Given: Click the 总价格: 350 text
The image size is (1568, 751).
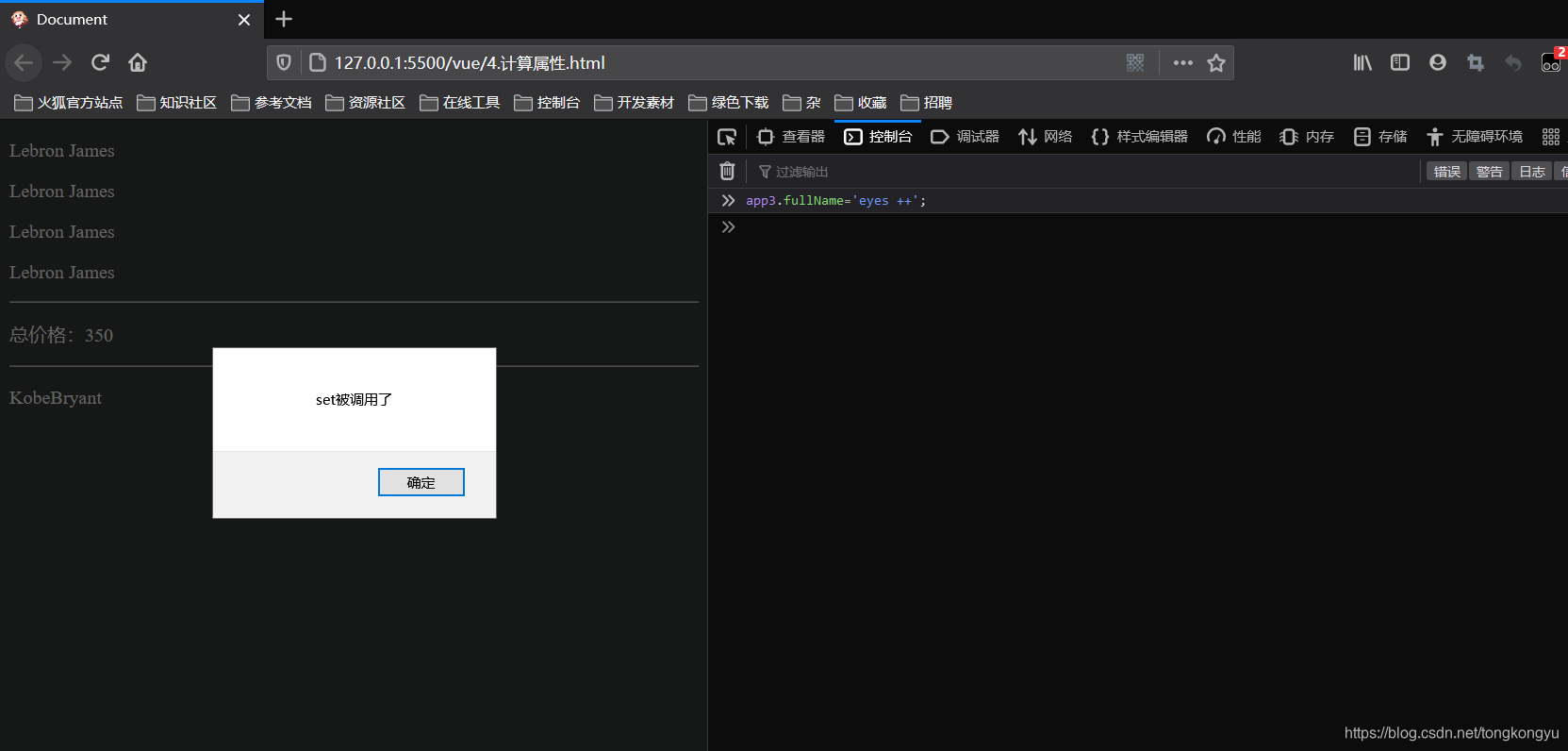Looking at the screenshot, I should point(61,335).
